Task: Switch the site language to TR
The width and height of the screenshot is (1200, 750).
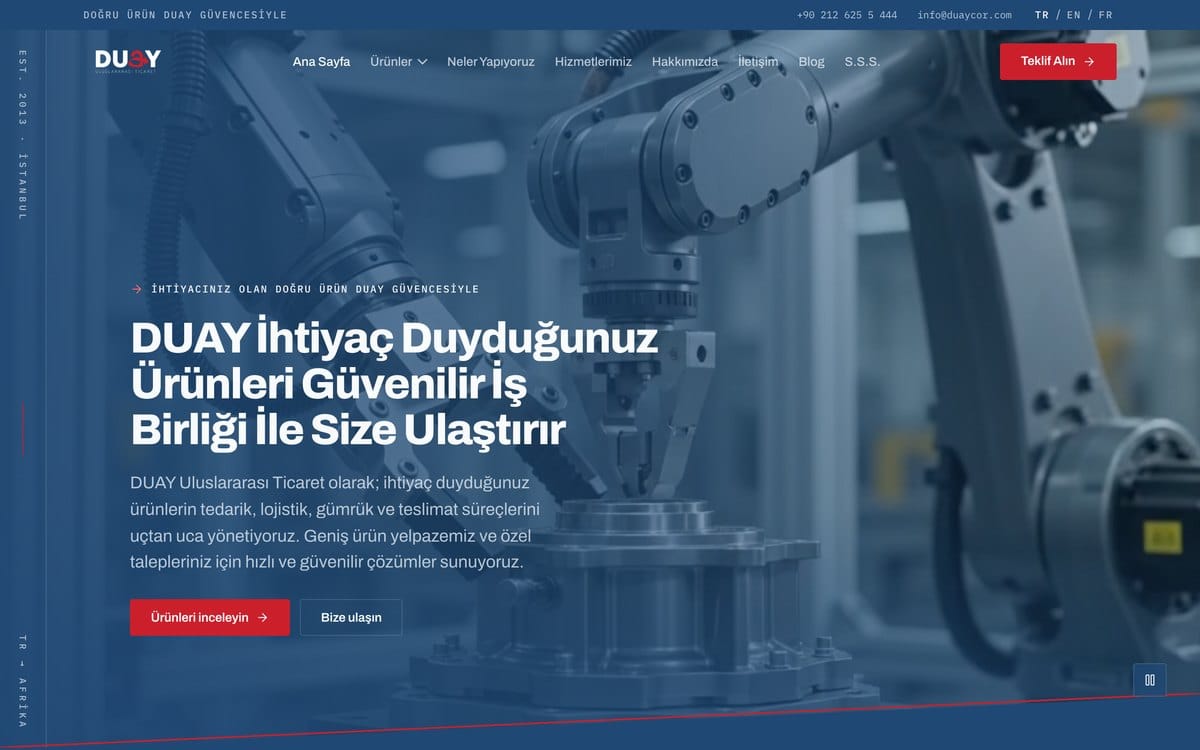Action: coord(1042,15)
